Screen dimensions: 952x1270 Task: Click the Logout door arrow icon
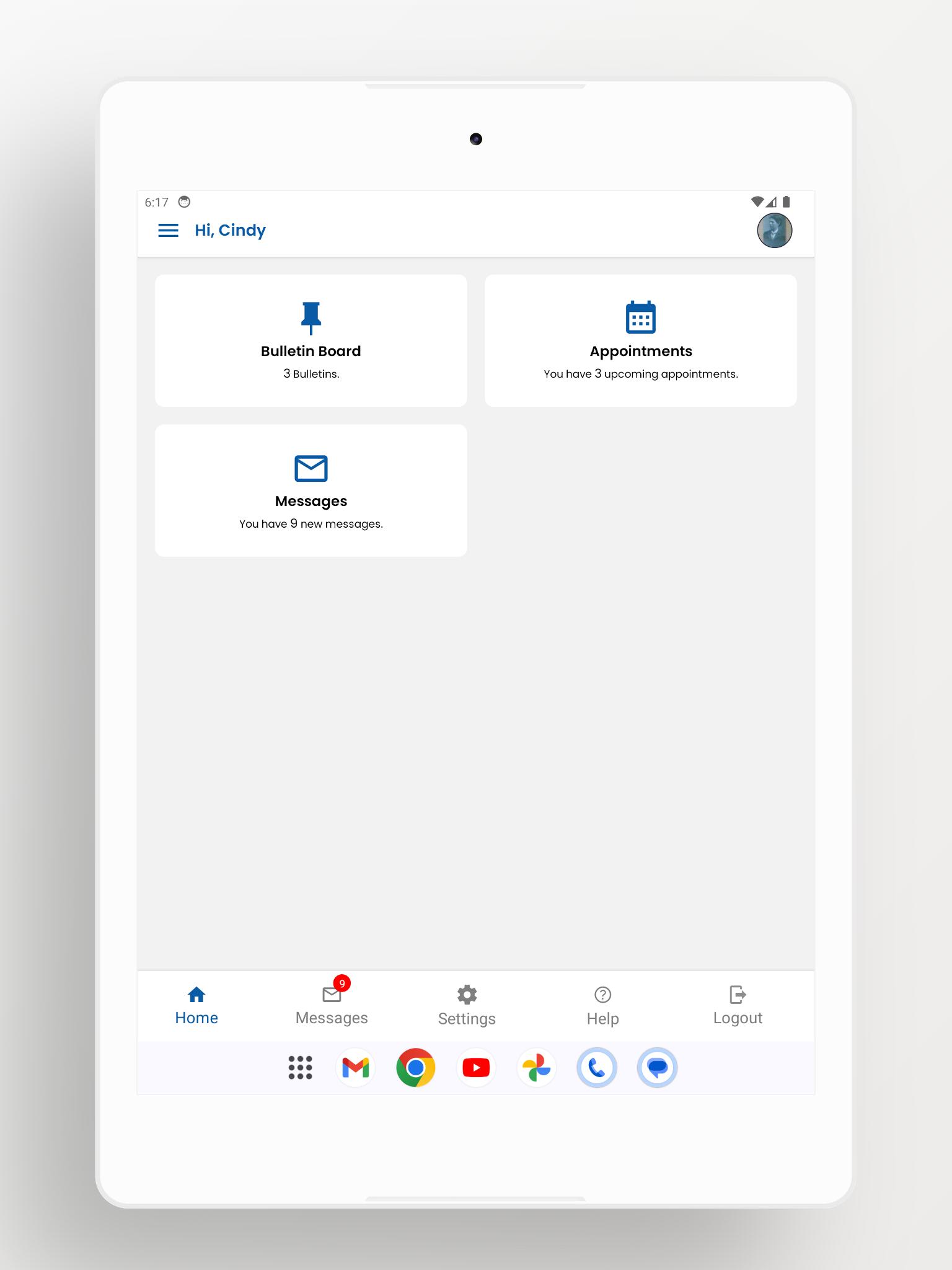click(738, 995)
